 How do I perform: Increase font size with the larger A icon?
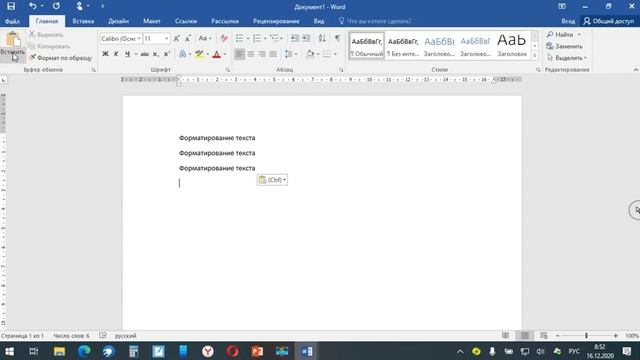176,38
